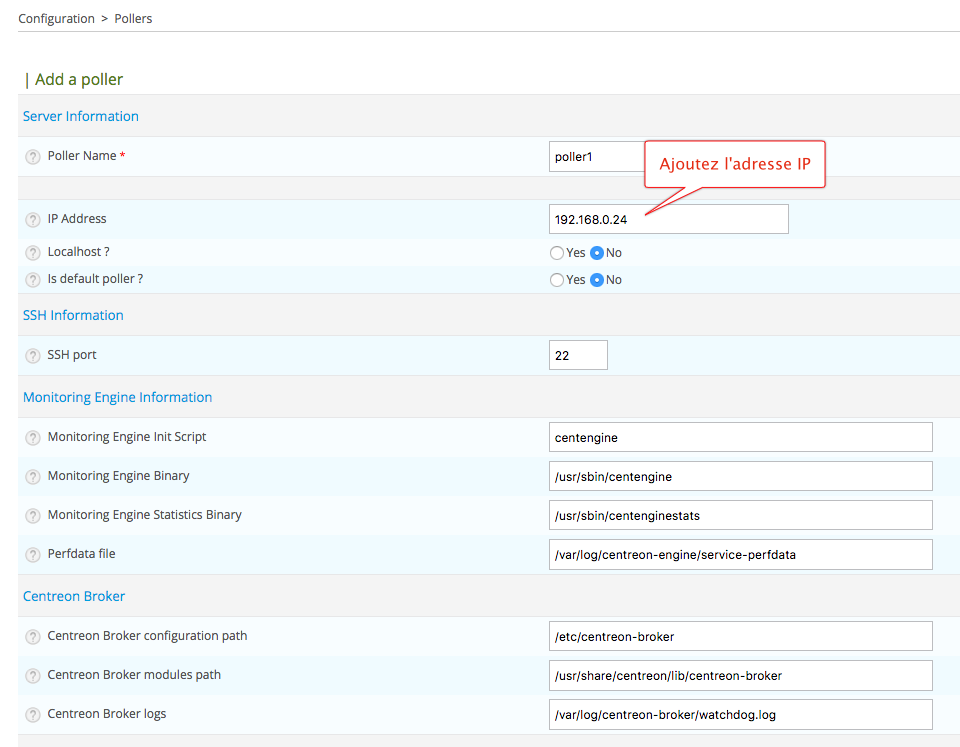Viewport: 960px width, 747px height.
Task: Open help for Perfdata file setting
Action: tap(33, 555)
